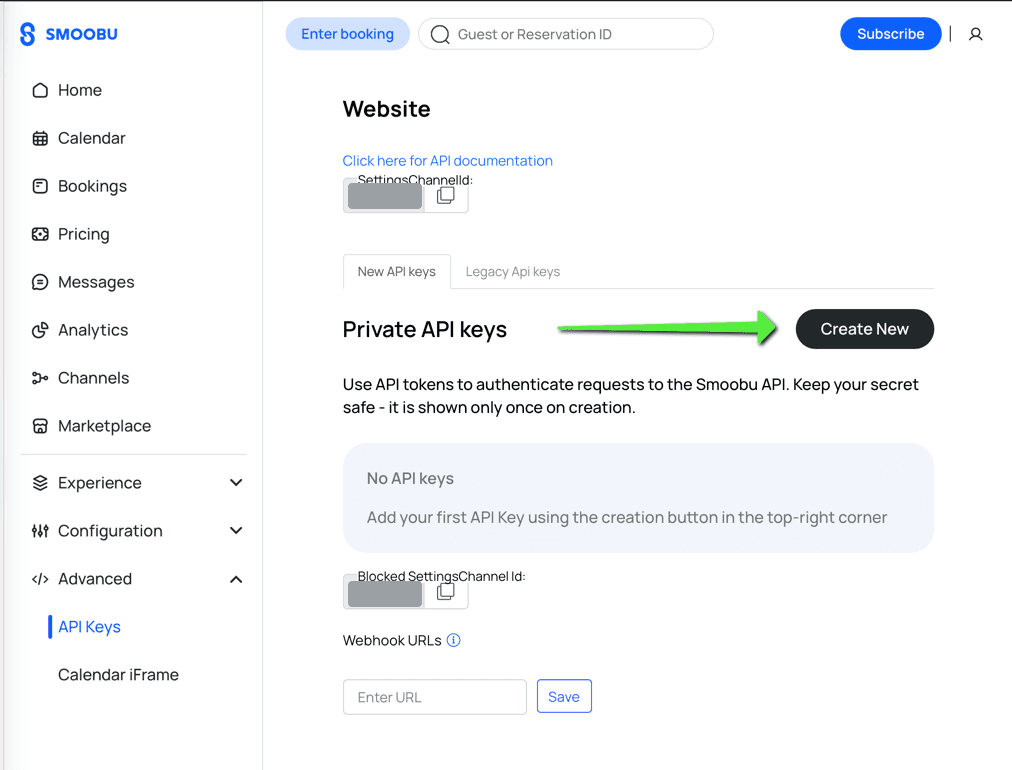This screenshot has width=1012, height=770.
Task: Click the Create New button
Action: click(864, 329)
